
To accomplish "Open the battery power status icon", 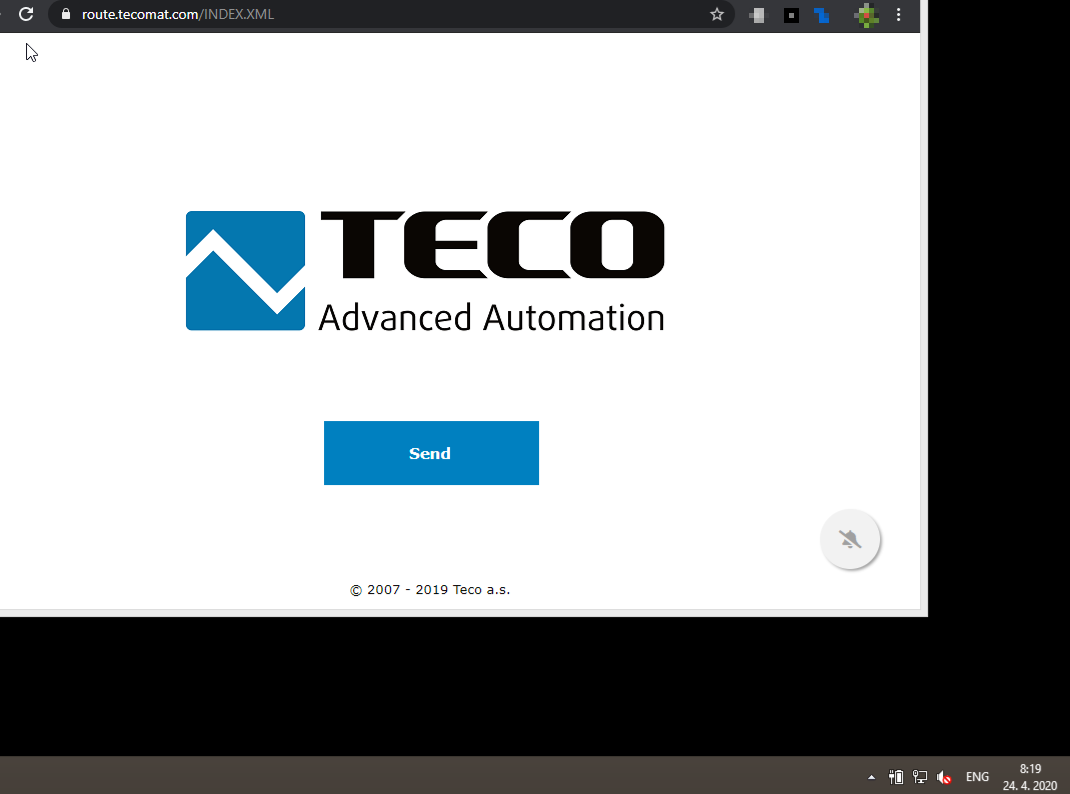I will click(x=896, y=777).
